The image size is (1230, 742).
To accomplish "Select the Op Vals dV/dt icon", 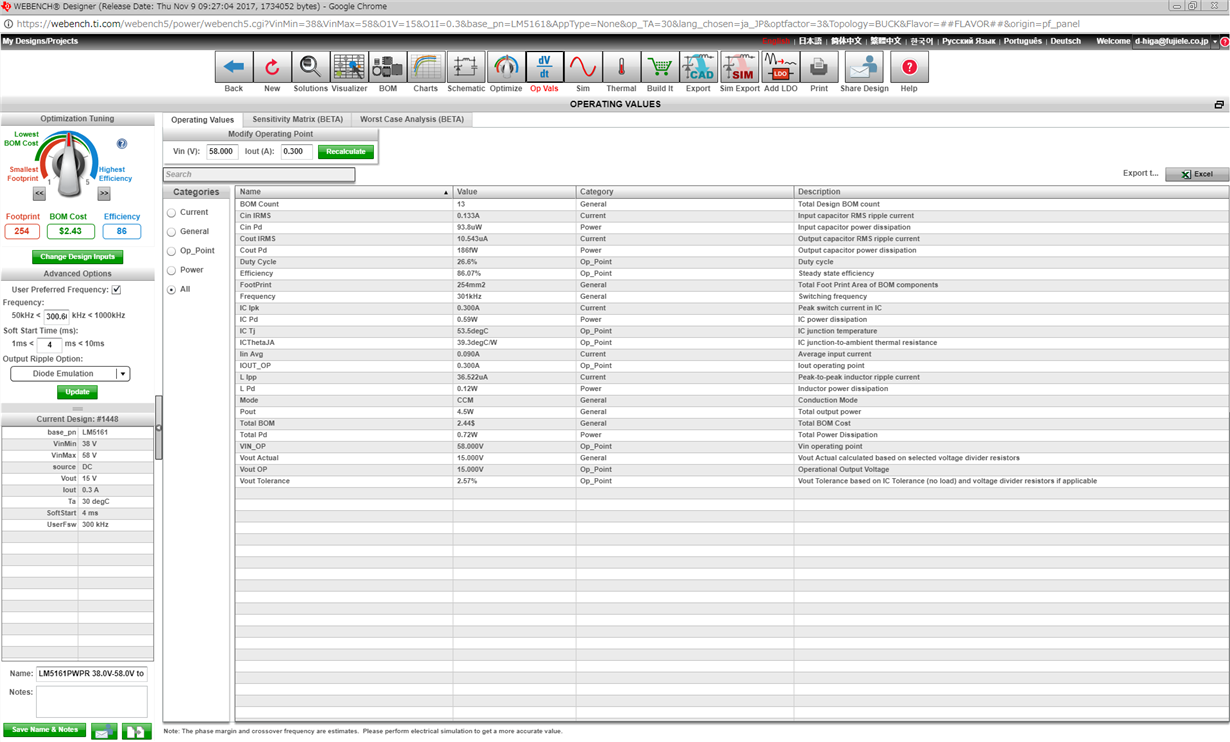I will point(544,68).
